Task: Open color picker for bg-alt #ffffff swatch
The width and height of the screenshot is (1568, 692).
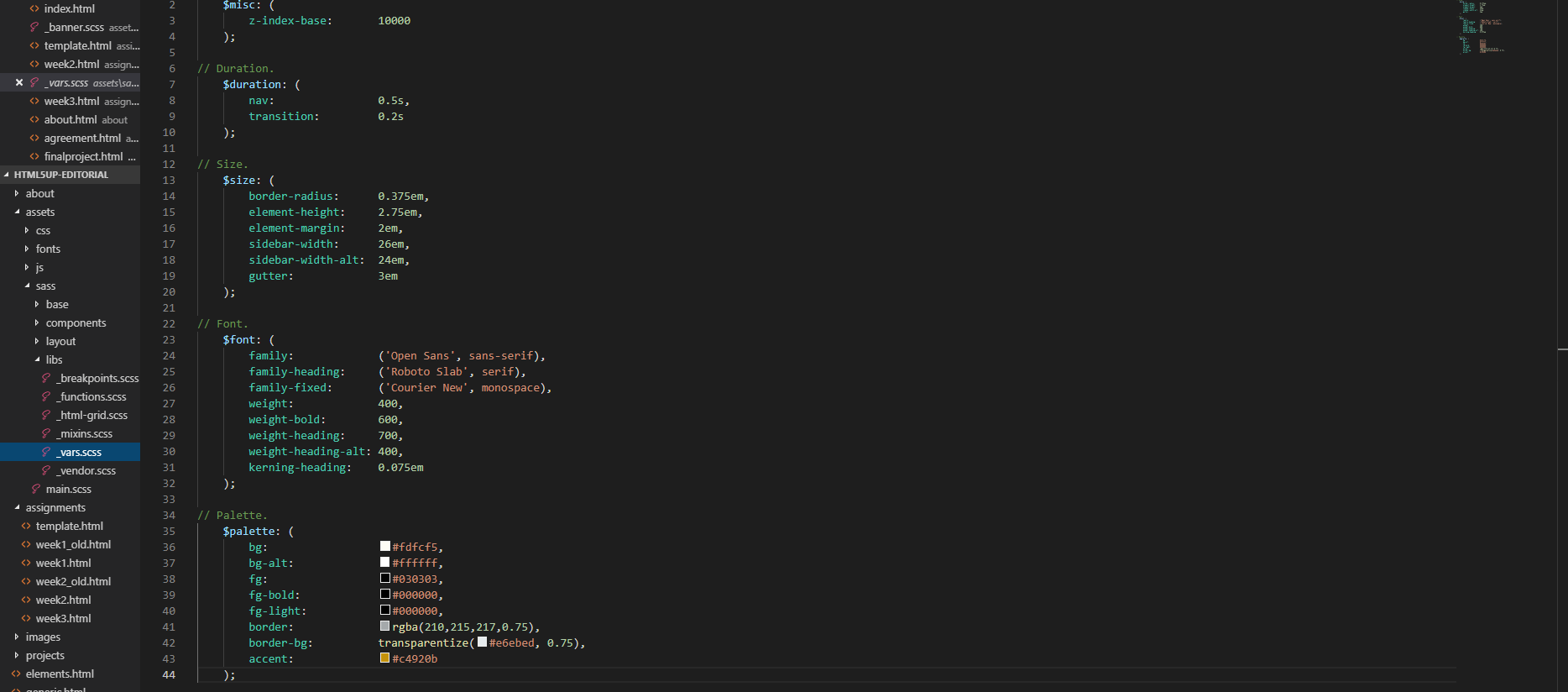Action: pos(385,562)
